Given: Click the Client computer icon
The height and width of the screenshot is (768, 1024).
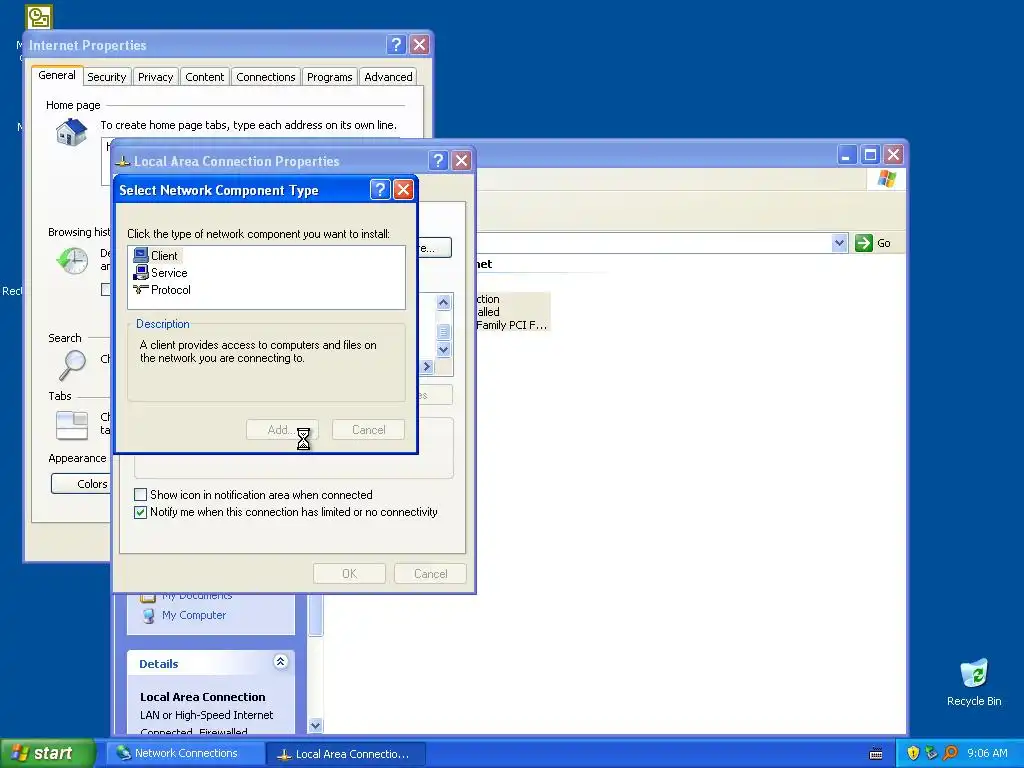Looking at the screenshot, I should pyautogui.click(x=140, y=255).
